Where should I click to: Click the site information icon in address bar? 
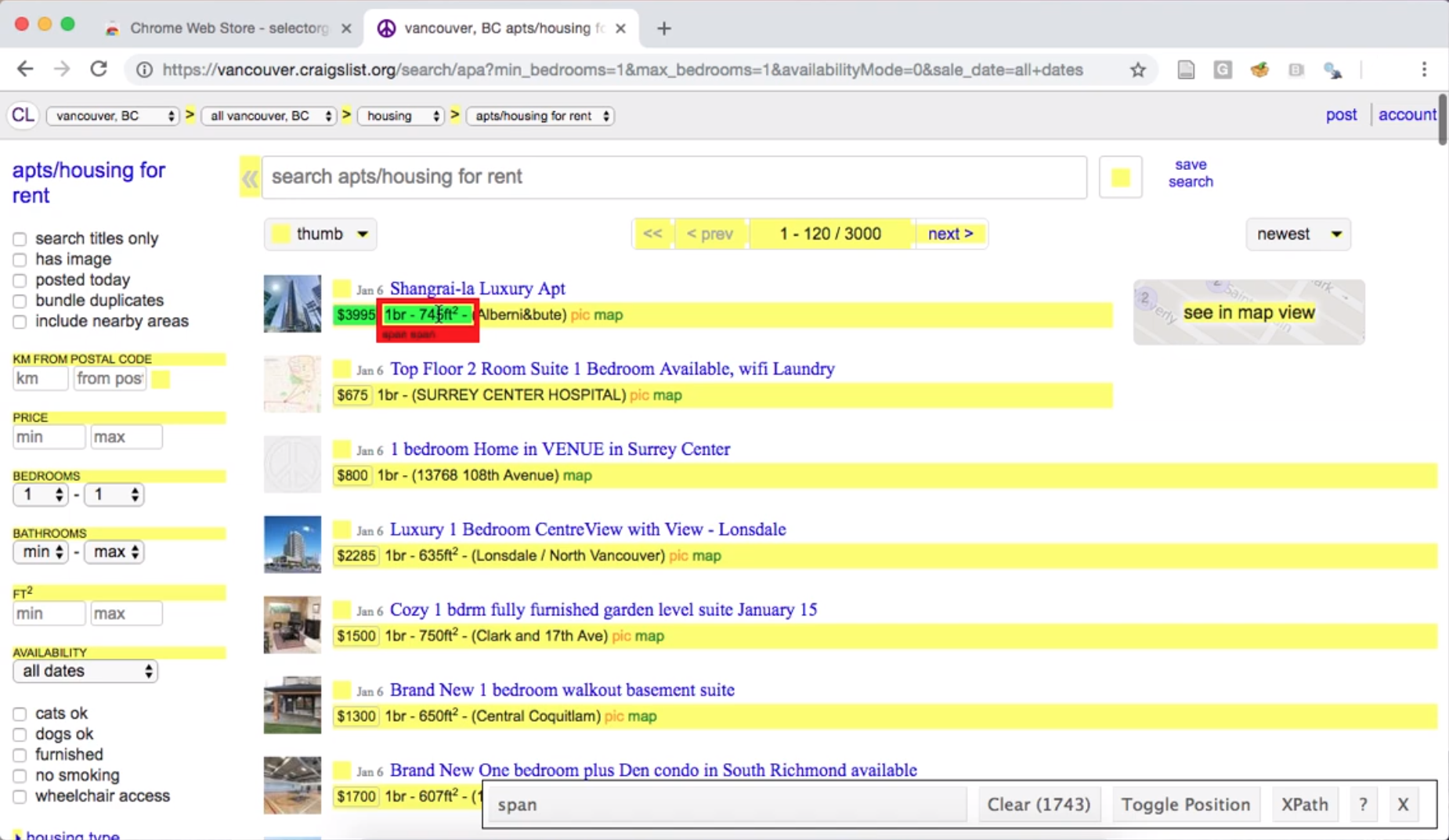(144, 70)
